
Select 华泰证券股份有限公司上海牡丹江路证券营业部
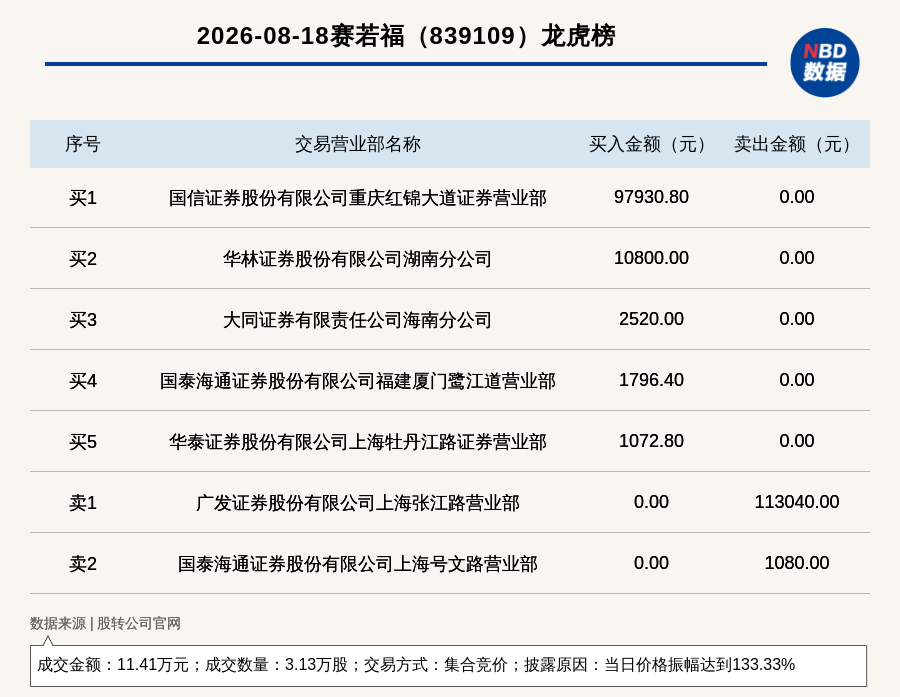358,442
